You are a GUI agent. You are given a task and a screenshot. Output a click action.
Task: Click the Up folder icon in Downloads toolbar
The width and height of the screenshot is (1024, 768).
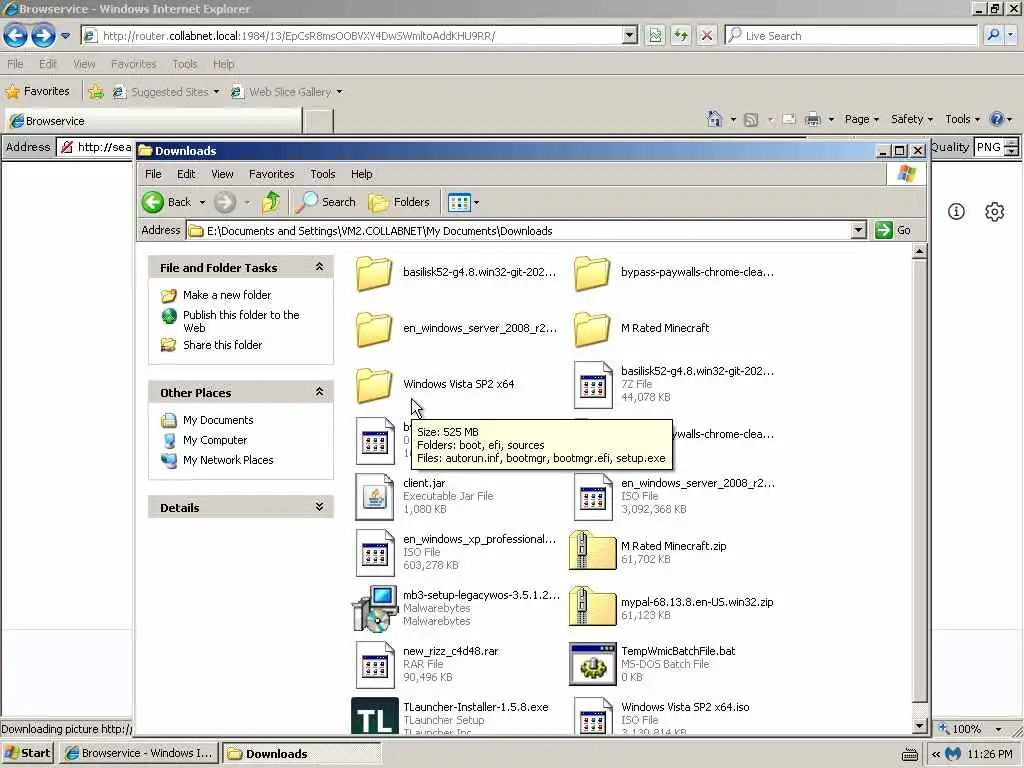coord(271,202)
